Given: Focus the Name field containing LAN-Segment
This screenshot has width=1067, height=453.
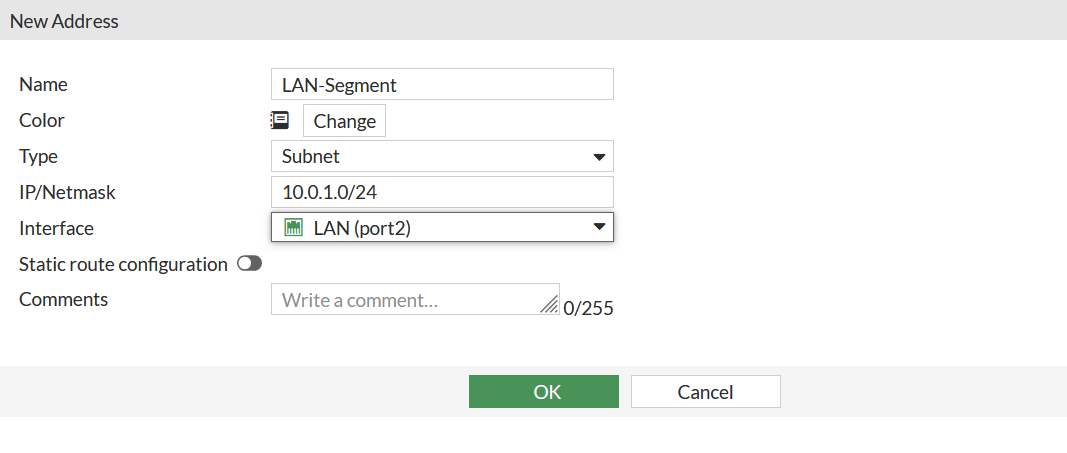Looking at the screenshot, I should pos(442,84).
